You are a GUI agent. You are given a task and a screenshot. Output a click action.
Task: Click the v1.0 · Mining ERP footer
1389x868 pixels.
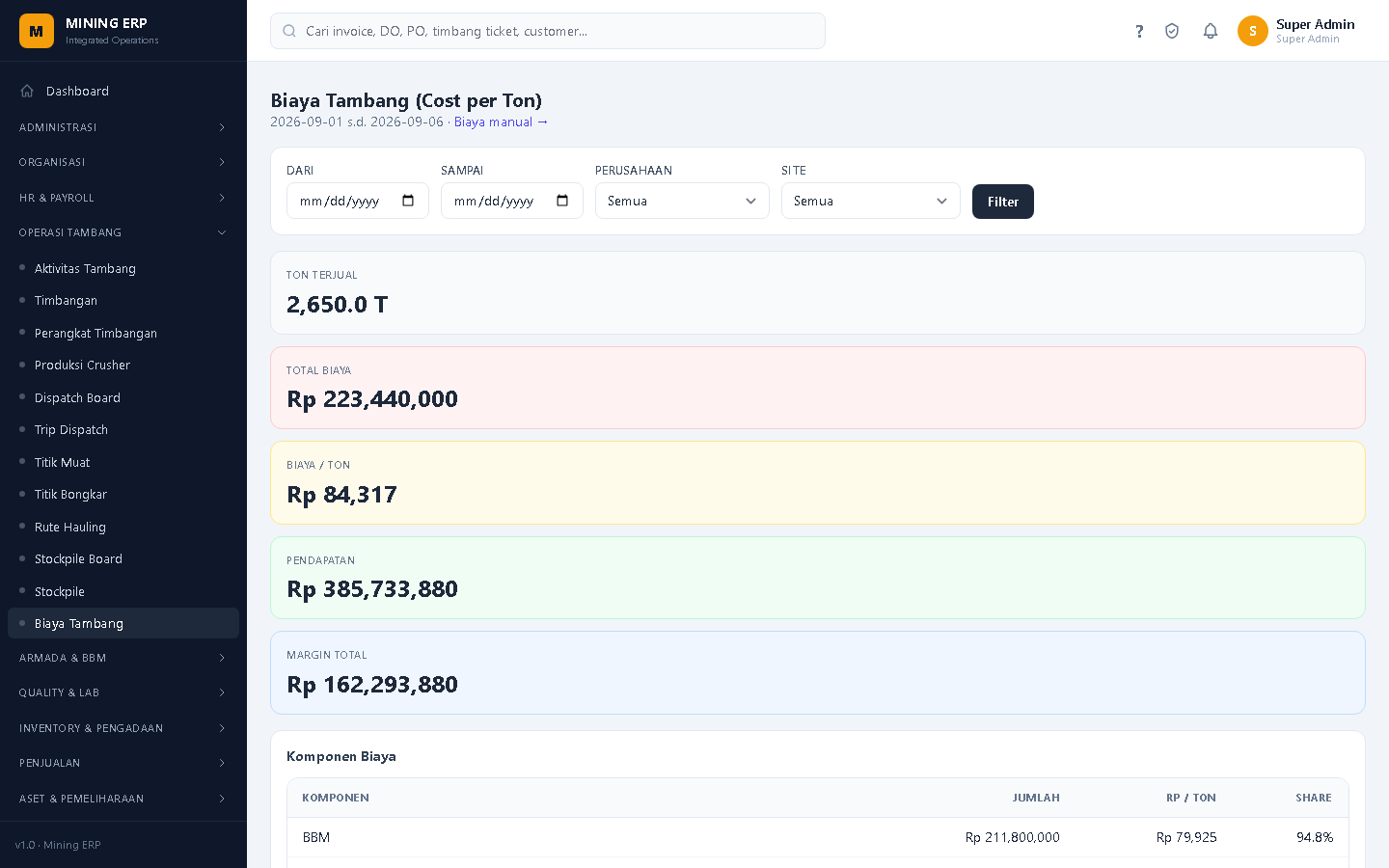click(58, 845)
